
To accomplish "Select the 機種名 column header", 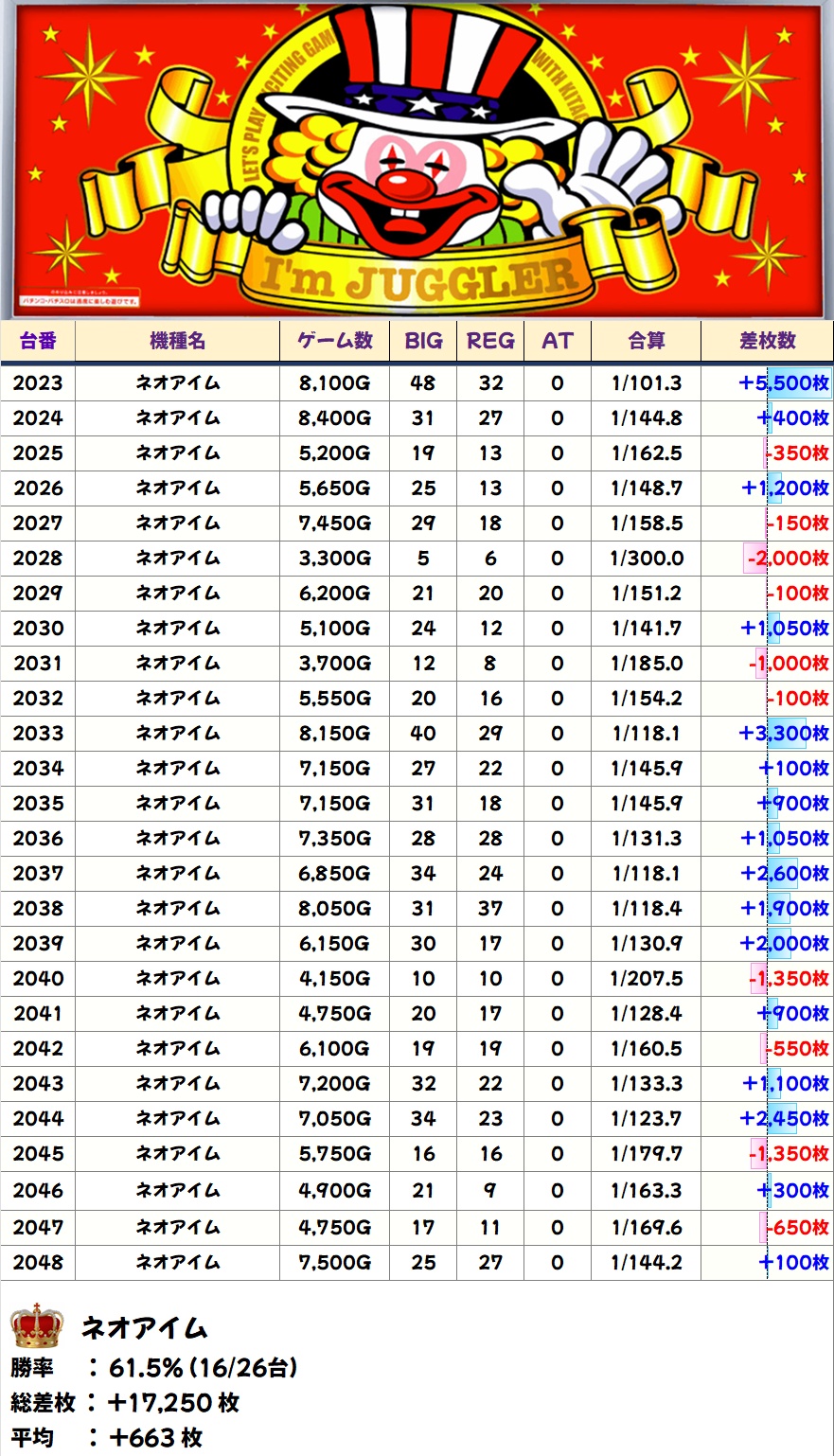I will 177,341.
